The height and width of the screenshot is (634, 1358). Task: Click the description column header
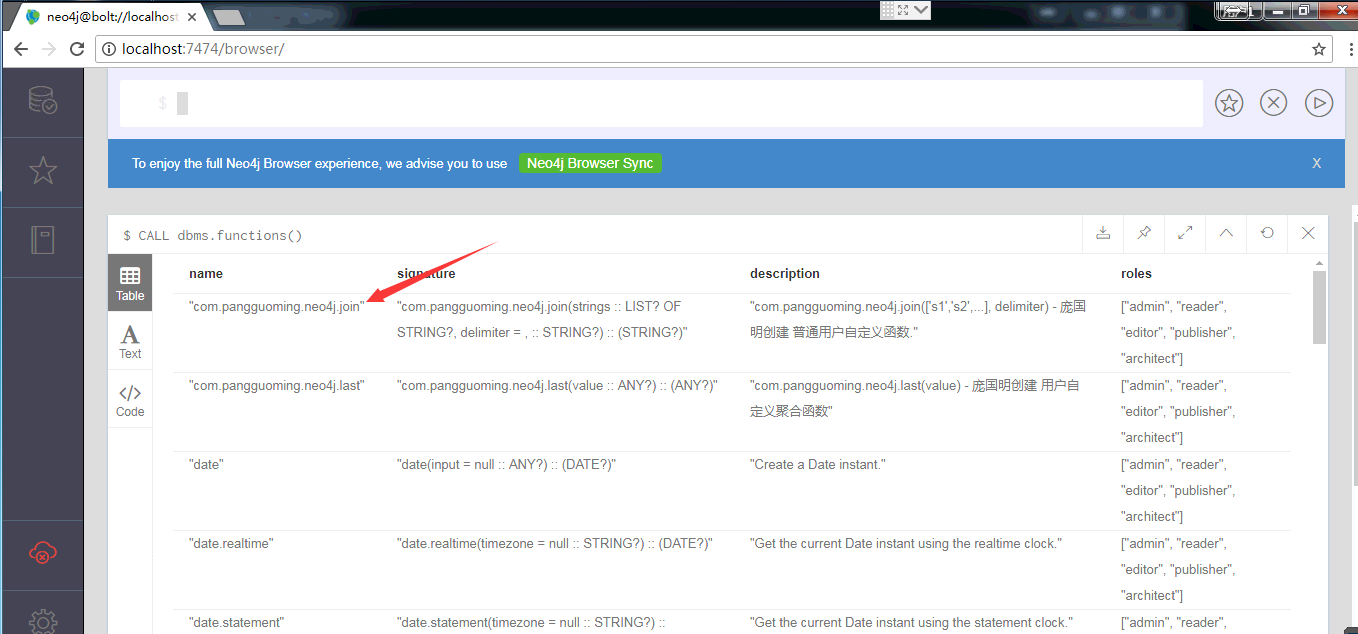pyautogui.click(x=785, y=273)
